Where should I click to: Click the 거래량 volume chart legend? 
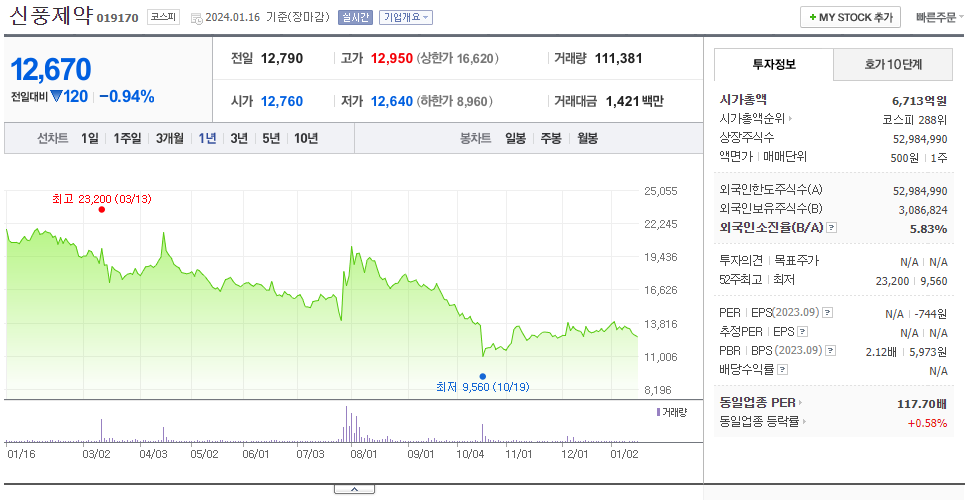[672, 412]
